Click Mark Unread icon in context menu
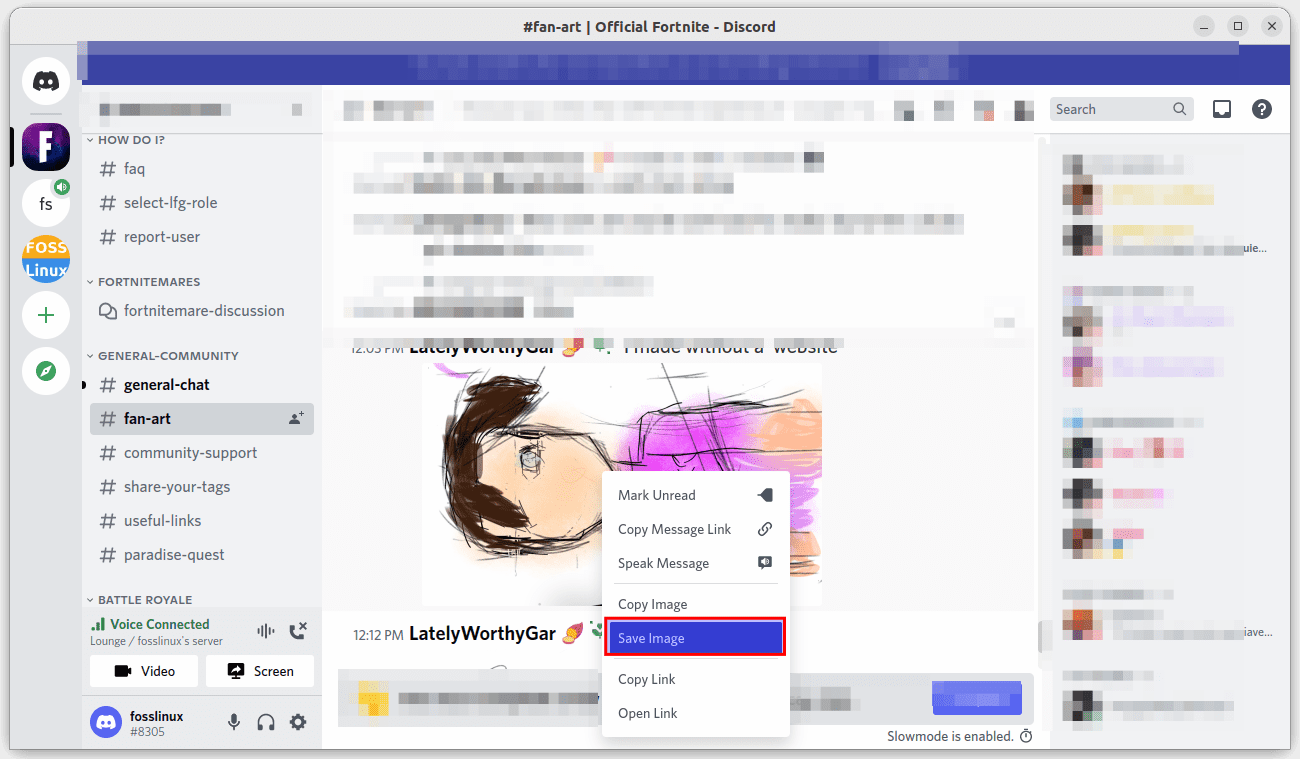Screen dimensions: 1300x759 [765, 495]
